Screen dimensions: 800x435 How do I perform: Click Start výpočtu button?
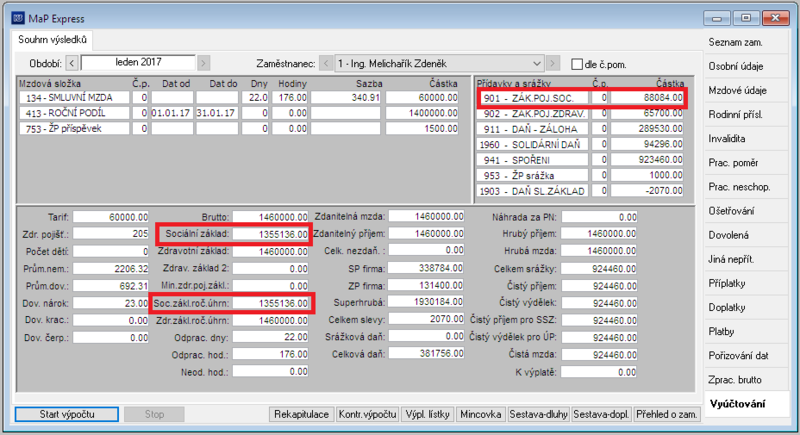coord(67,414)
